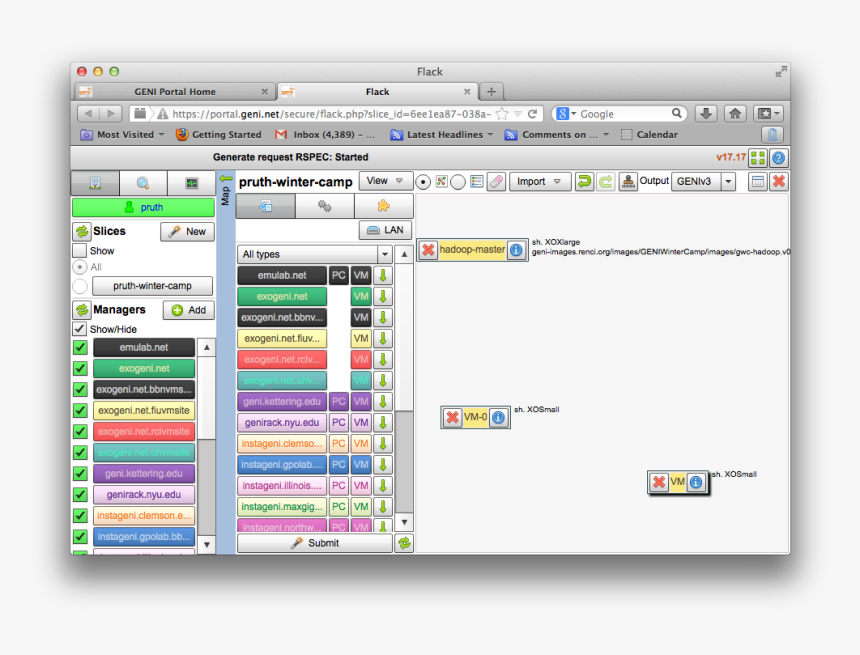Open Latest Headlines bookmark dropdown
This screenshot has width=860, height=655.
441,134
